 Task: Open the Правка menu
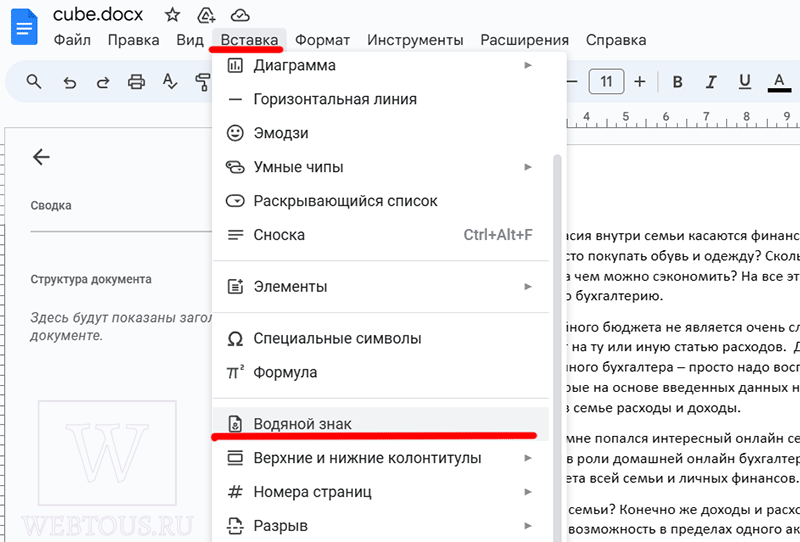134,40
